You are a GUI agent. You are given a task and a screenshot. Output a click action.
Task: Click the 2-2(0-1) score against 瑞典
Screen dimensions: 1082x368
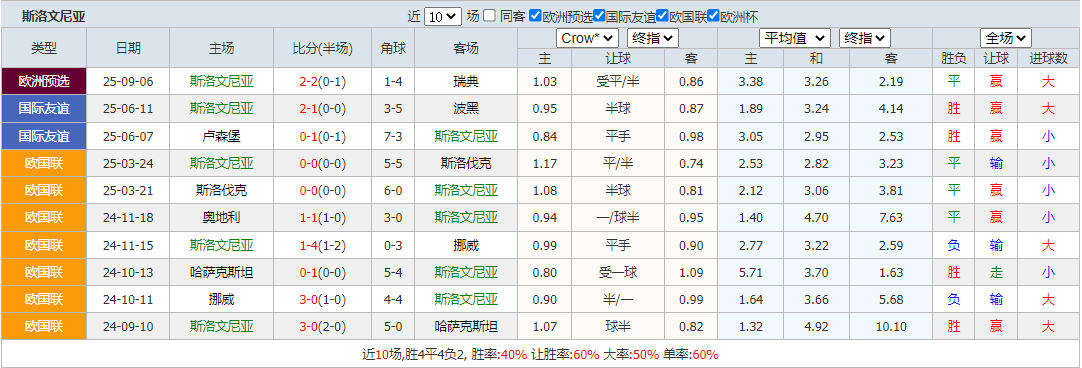[x=322, y=81]
